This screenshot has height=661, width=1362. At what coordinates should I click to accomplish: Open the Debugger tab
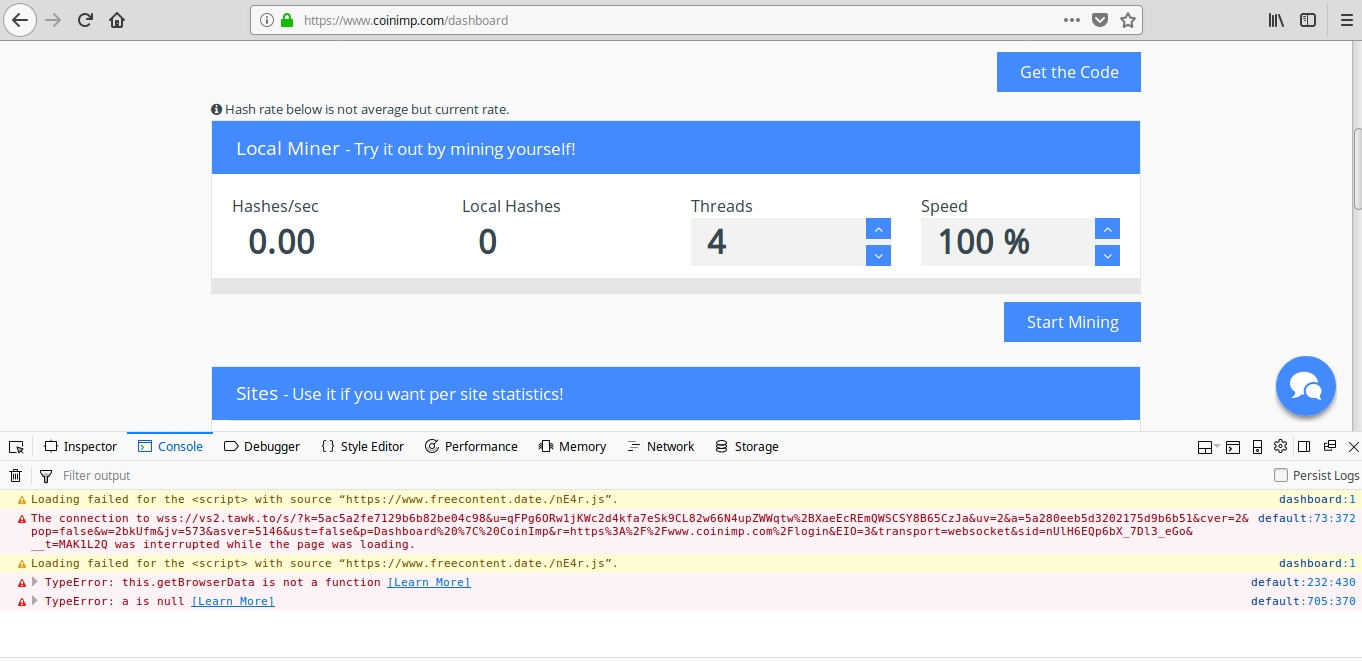click(262, 447)
